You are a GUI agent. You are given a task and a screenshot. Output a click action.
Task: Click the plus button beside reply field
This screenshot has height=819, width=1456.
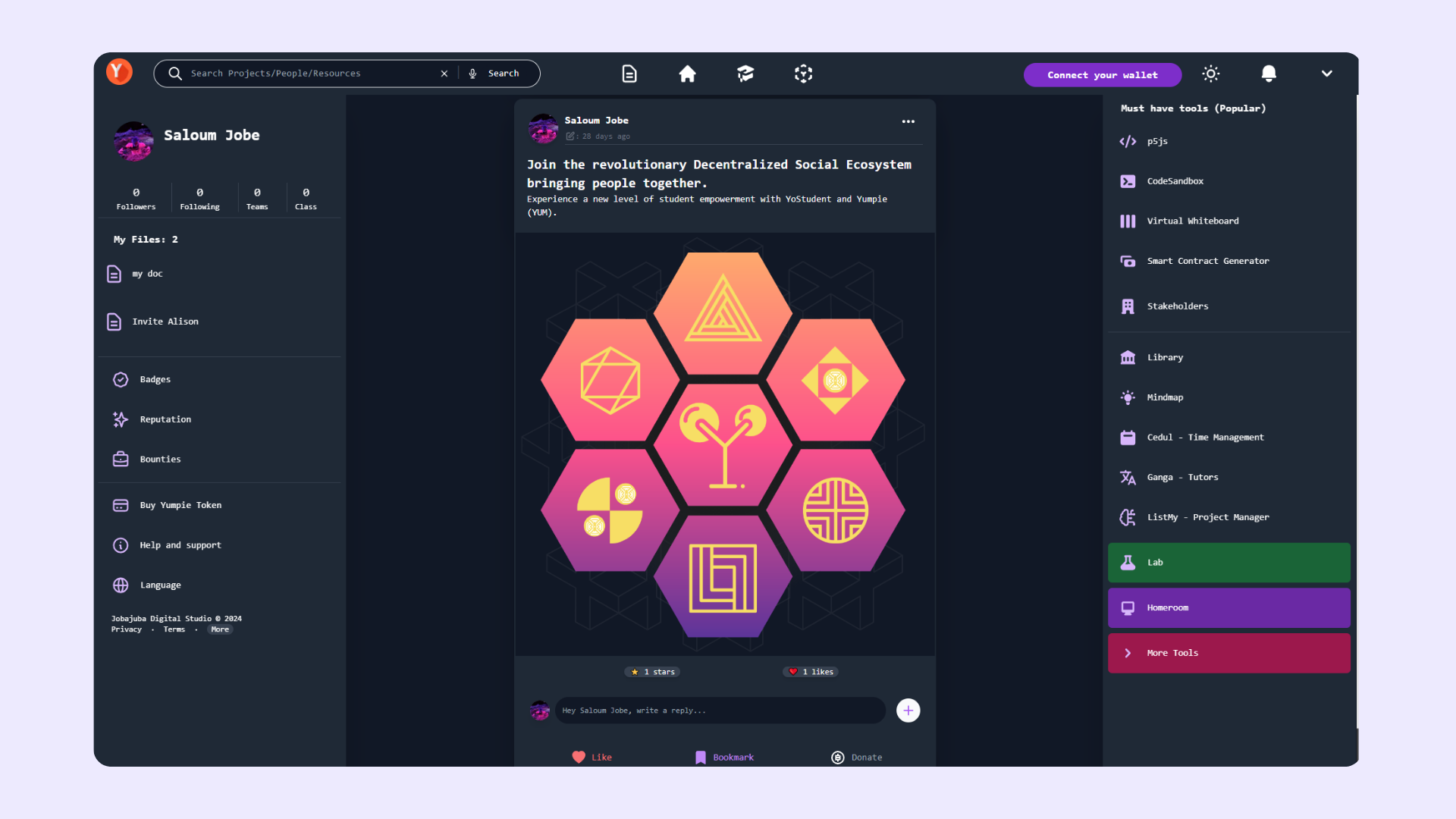(908, 711)
